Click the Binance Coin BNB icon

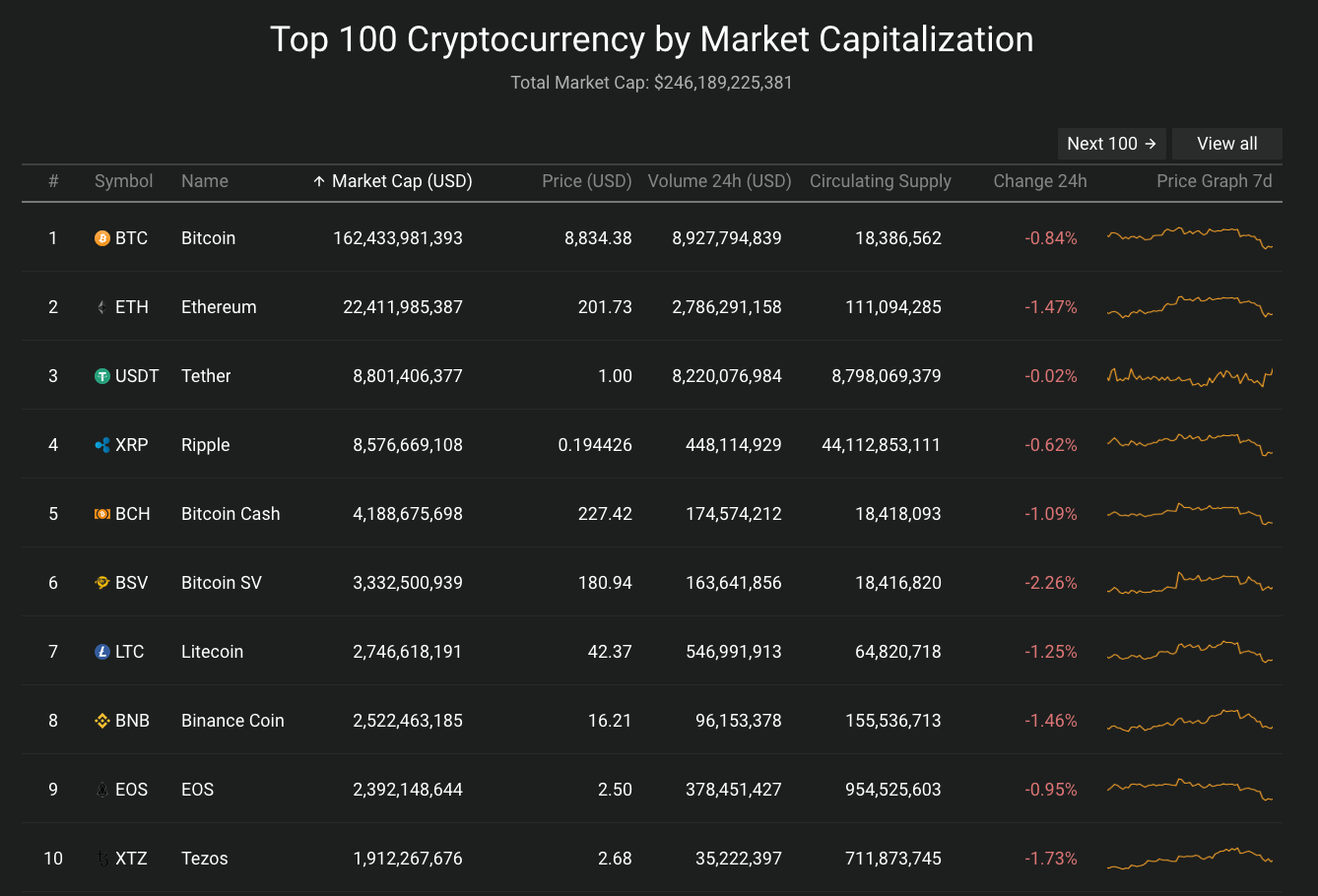pos(102,721)
